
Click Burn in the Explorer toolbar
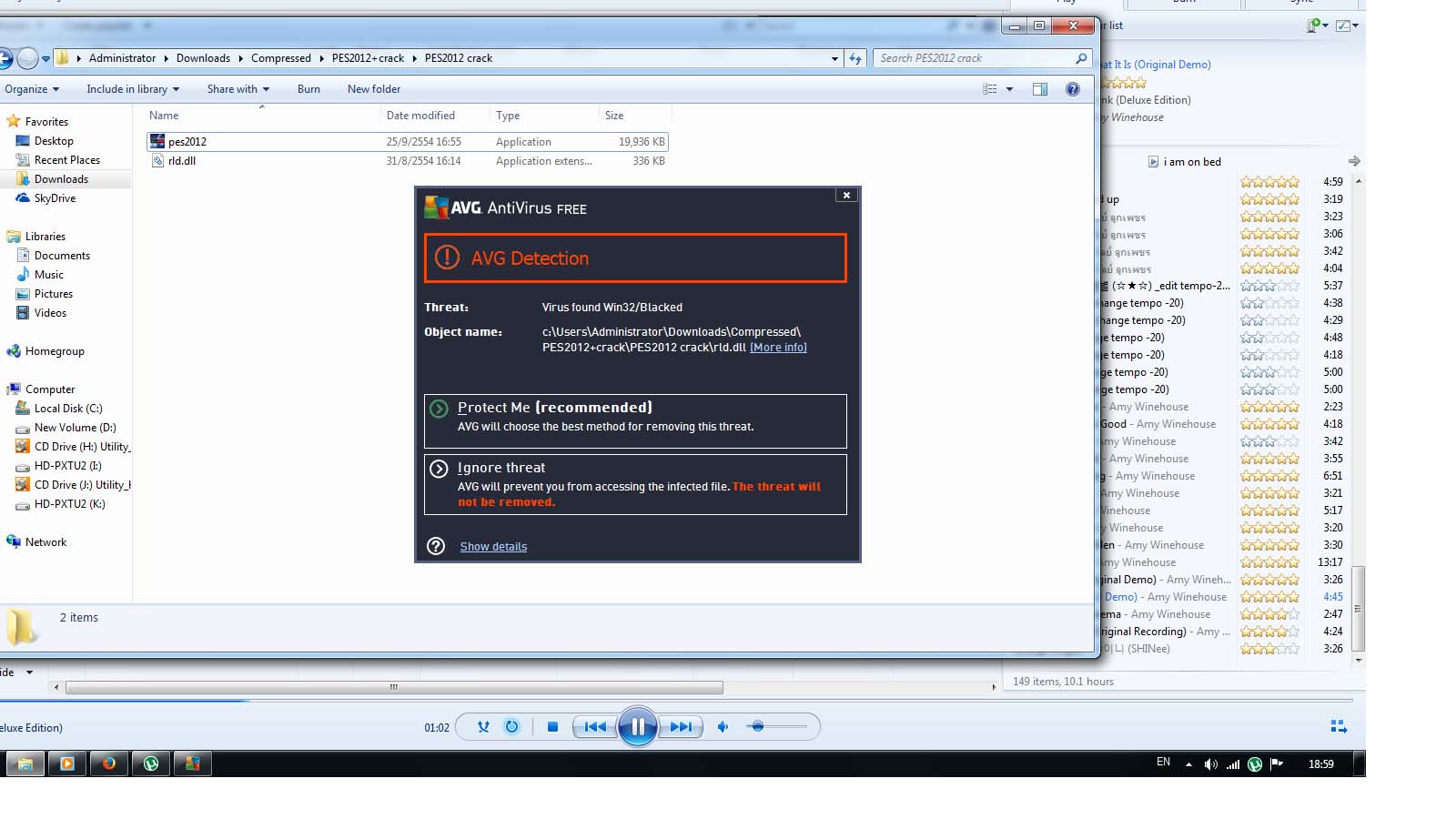[308, 89]
